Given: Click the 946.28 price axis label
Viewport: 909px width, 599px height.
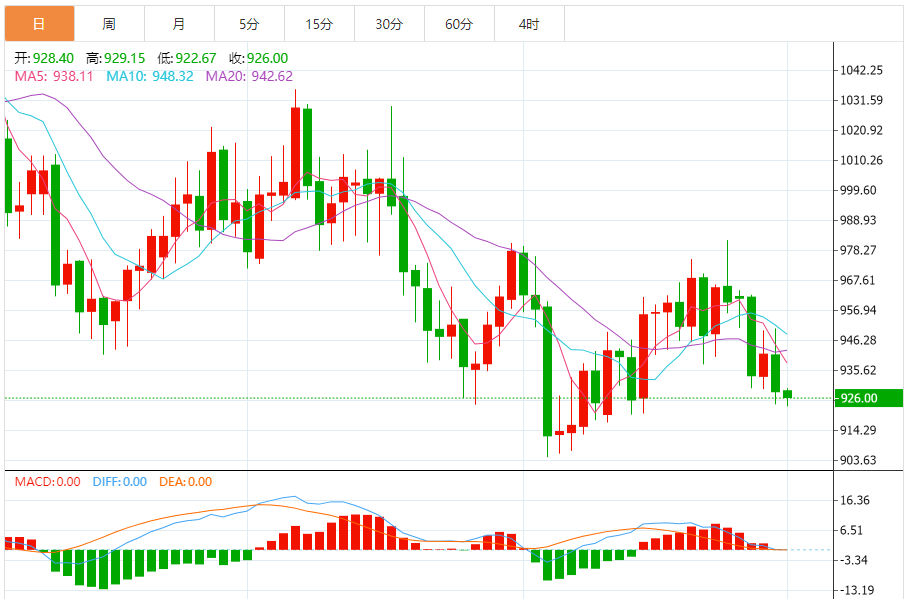Looking at the screenshot, I should [859, 340].
